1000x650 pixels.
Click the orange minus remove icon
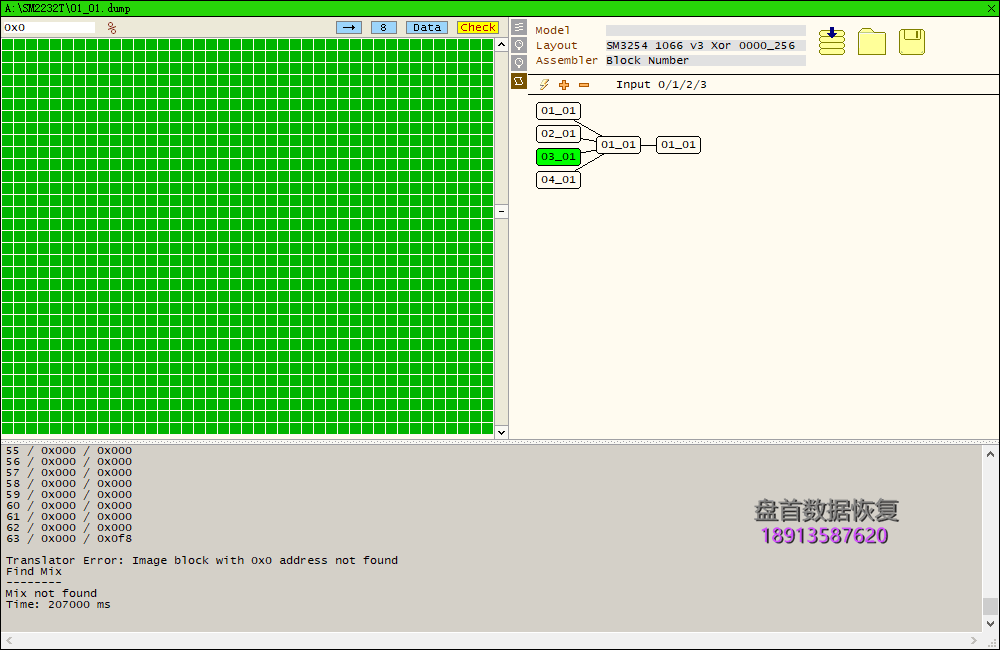pos(584,84)
